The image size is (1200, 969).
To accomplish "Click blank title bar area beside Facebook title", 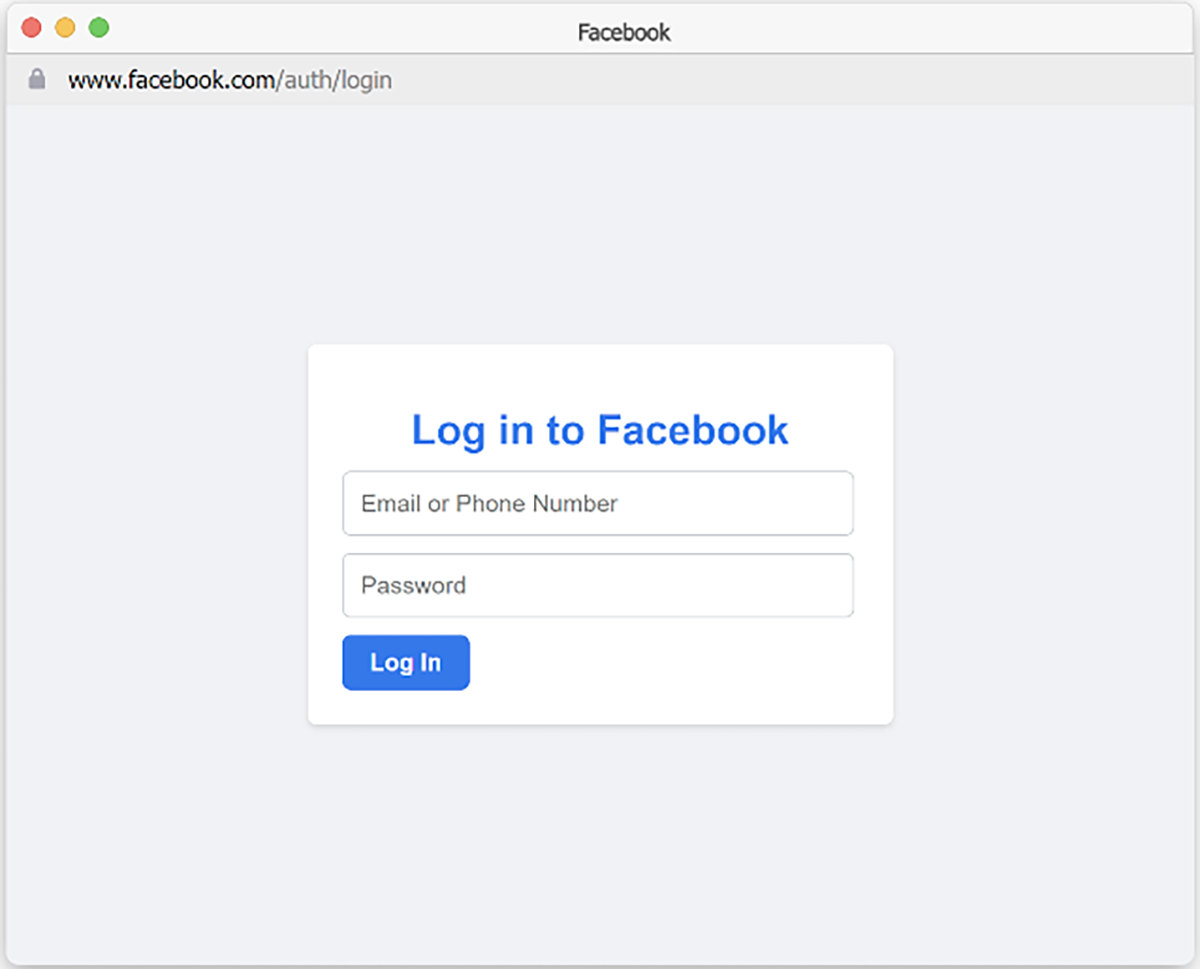I will [x=900, y=30].
